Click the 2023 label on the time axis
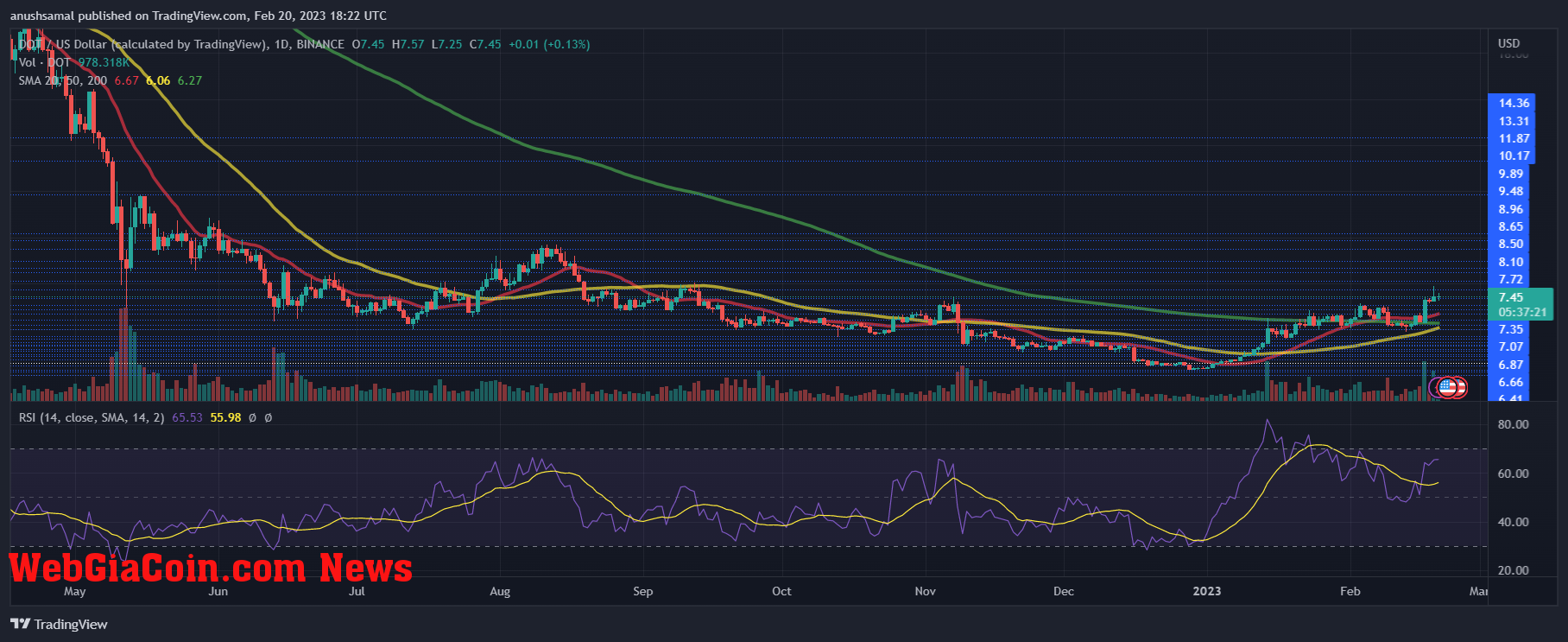This screenshot has width=1568, height=642. [1207, 591]
